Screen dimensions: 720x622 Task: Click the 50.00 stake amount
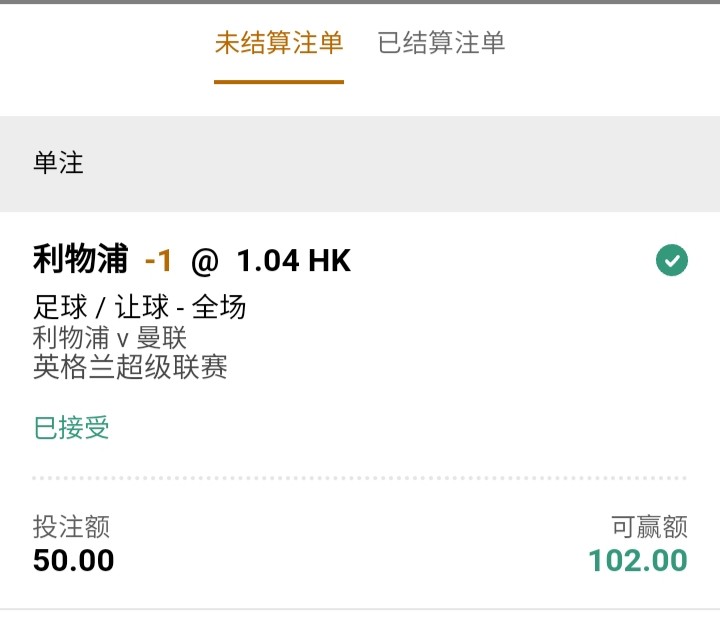pyautogui.click(x=73, y=560)
